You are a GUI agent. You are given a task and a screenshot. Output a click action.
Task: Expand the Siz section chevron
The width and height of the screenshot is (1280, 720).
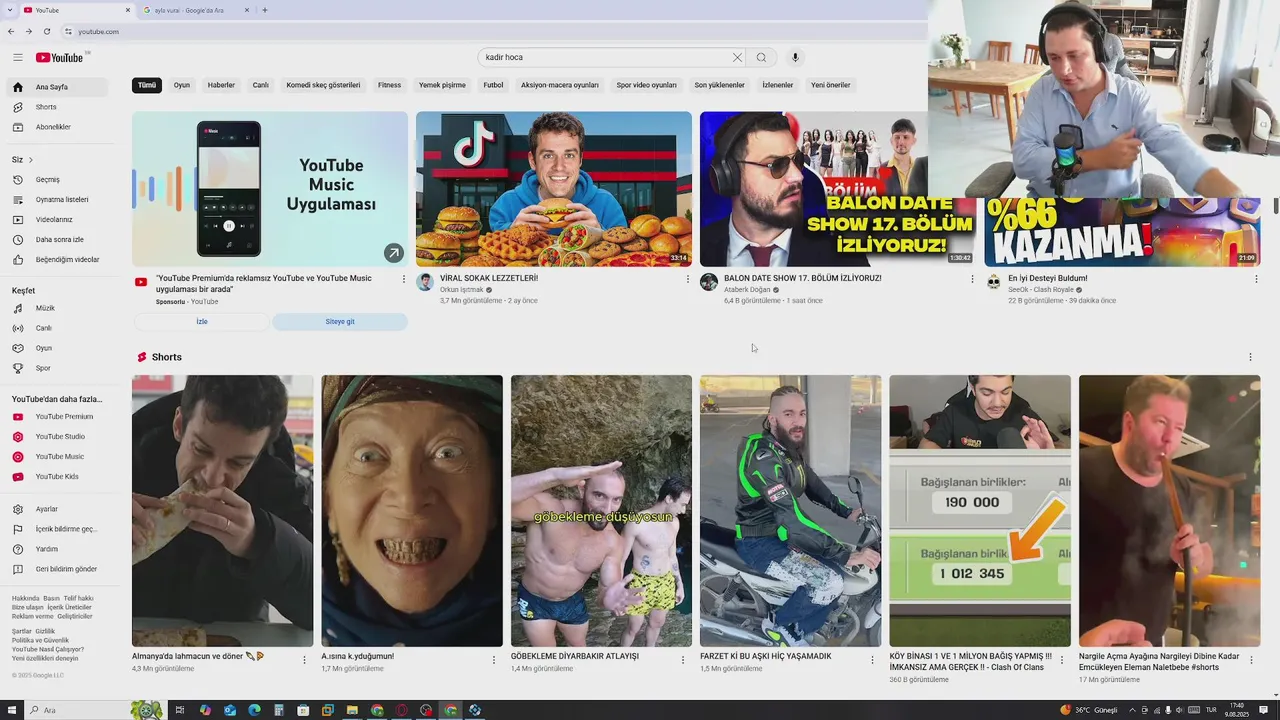(30, 160)
